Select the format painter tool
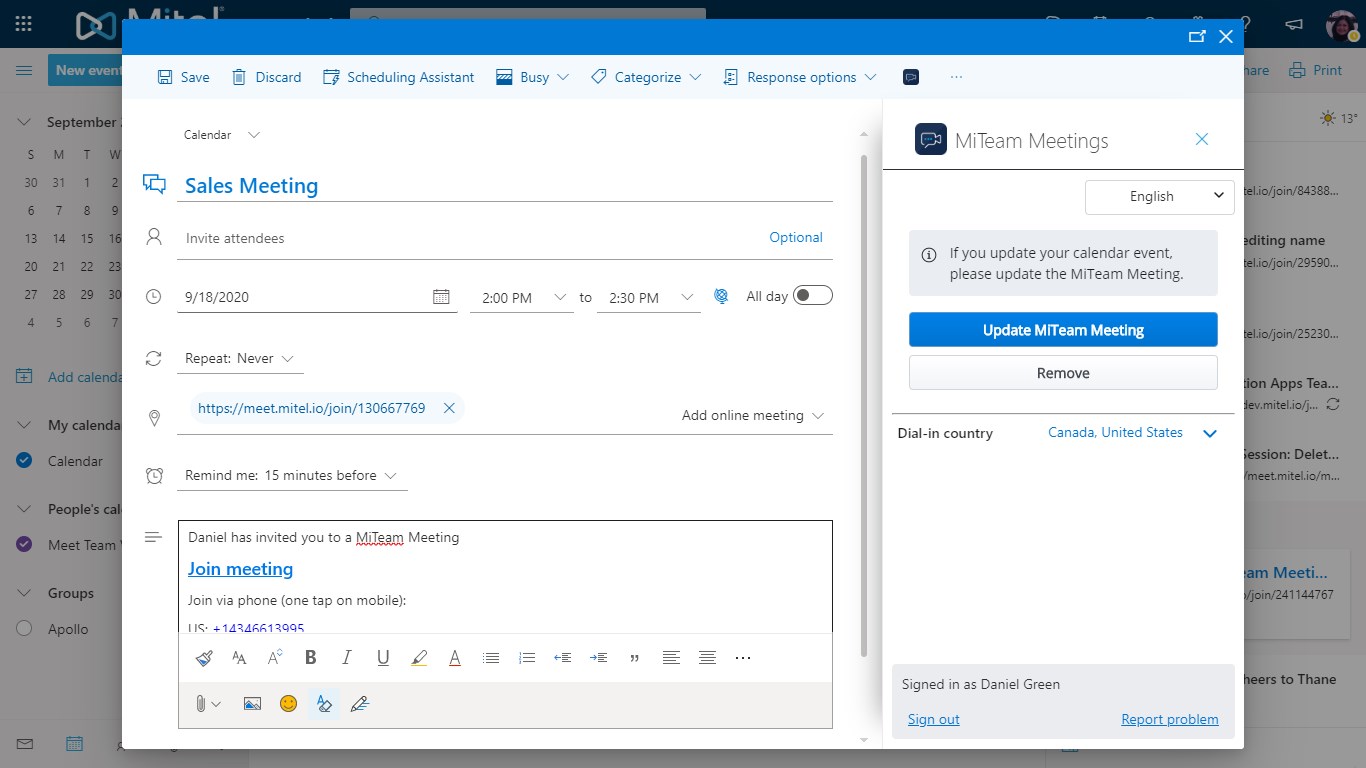Screen dimensions: 1366x768 (x=203, y=658)
